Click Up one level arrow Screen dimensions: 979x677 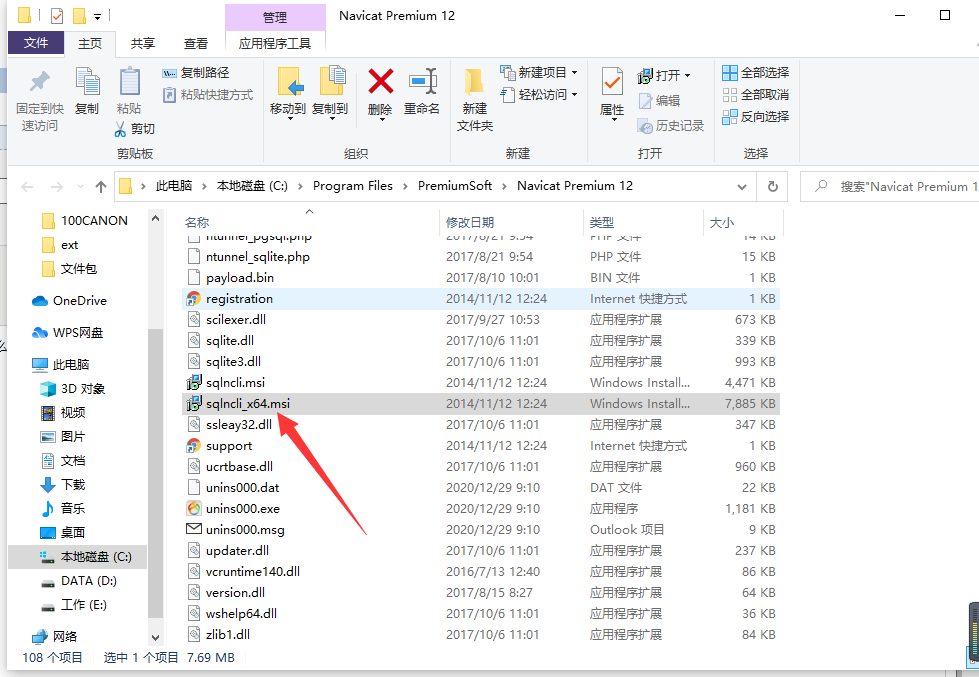point(101,186)
